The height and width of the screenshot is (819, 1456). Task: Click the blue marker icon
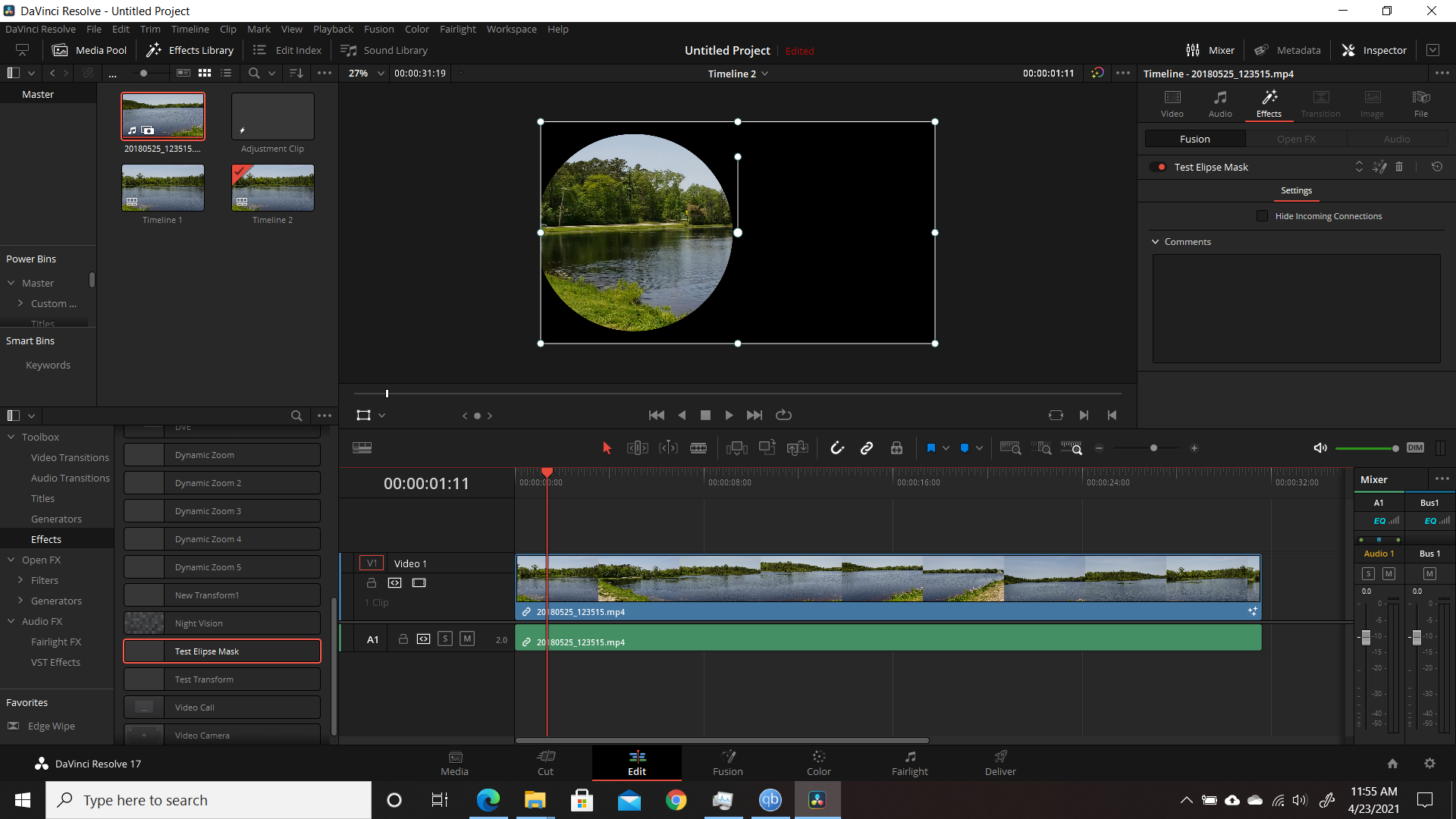965,448
